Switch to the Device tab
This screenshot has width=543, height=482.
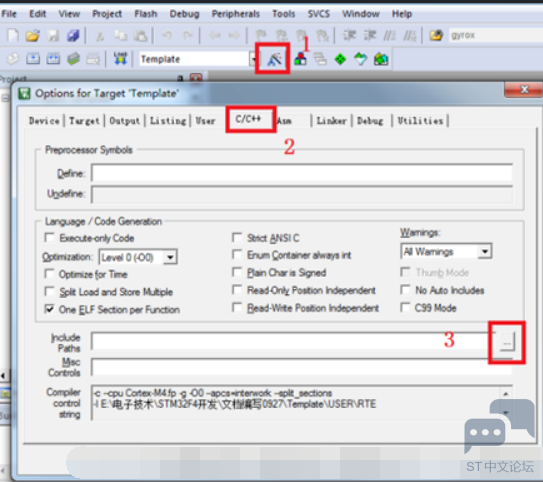[44, 121]
